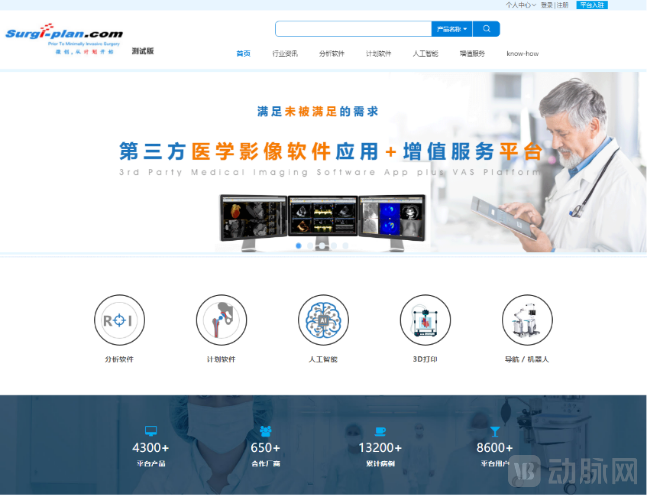Image resolution: width=647 pixels, height=497 pixels.
Task: Click the 平台入驻 button
Action: click(x=591, y=5)
